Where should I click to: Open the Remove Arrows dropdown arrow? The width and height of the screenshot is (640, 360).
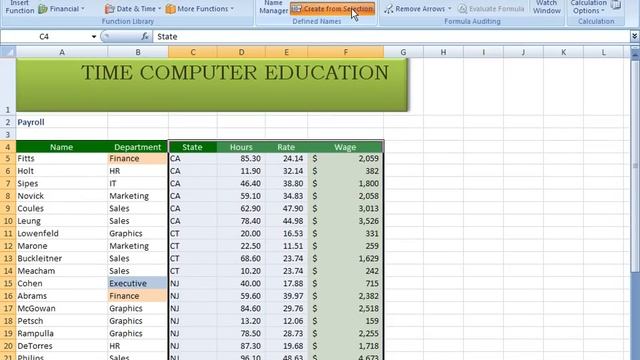[450, 9]
